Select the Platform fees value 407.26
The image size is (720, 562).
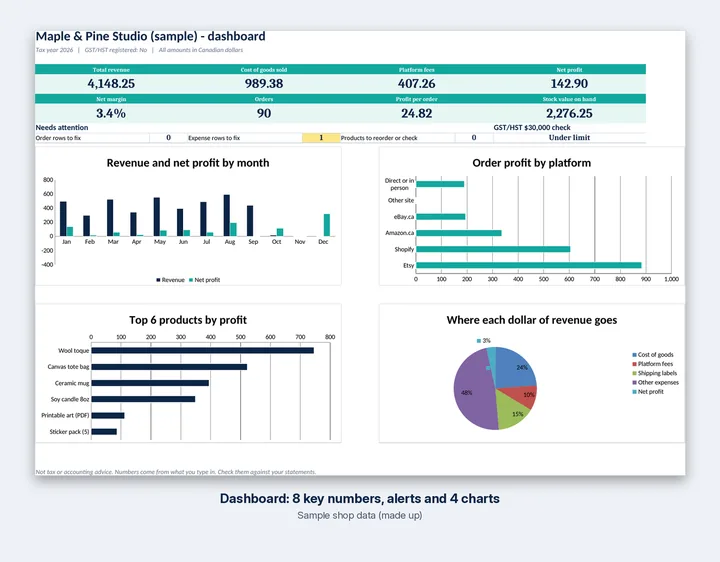[x=416, y=84]
